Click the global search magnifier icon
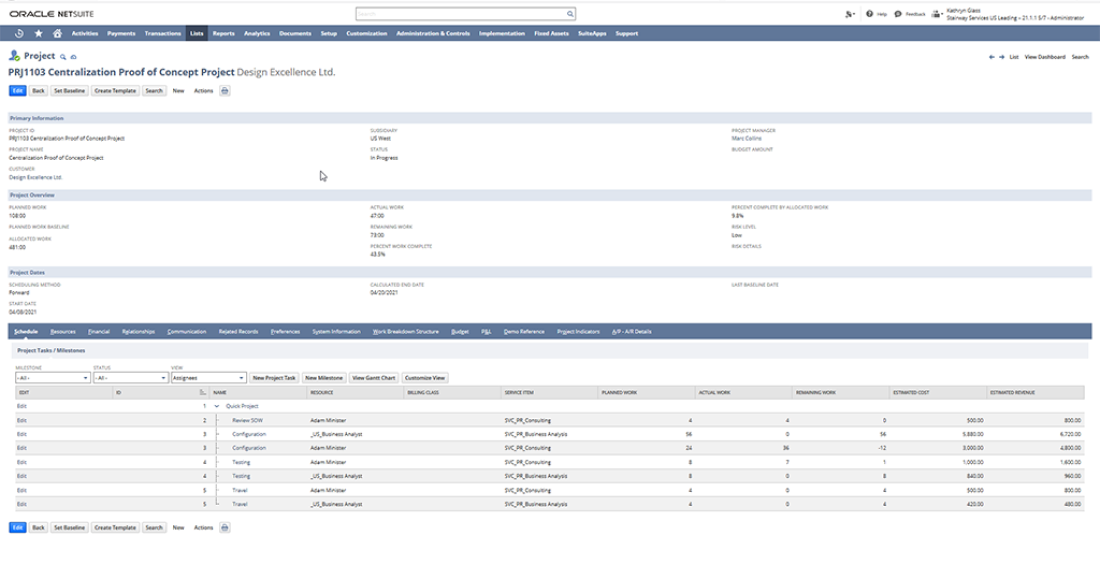 pos(570,15)
